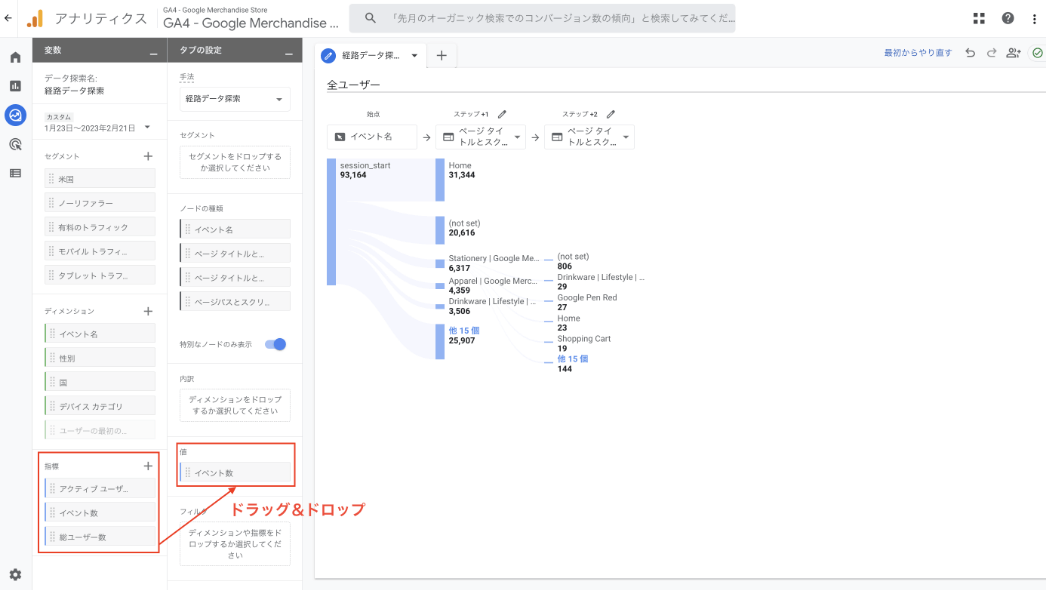
Task: Expand 他 15 個 in step 2
Action: click(x=572, y=359)
